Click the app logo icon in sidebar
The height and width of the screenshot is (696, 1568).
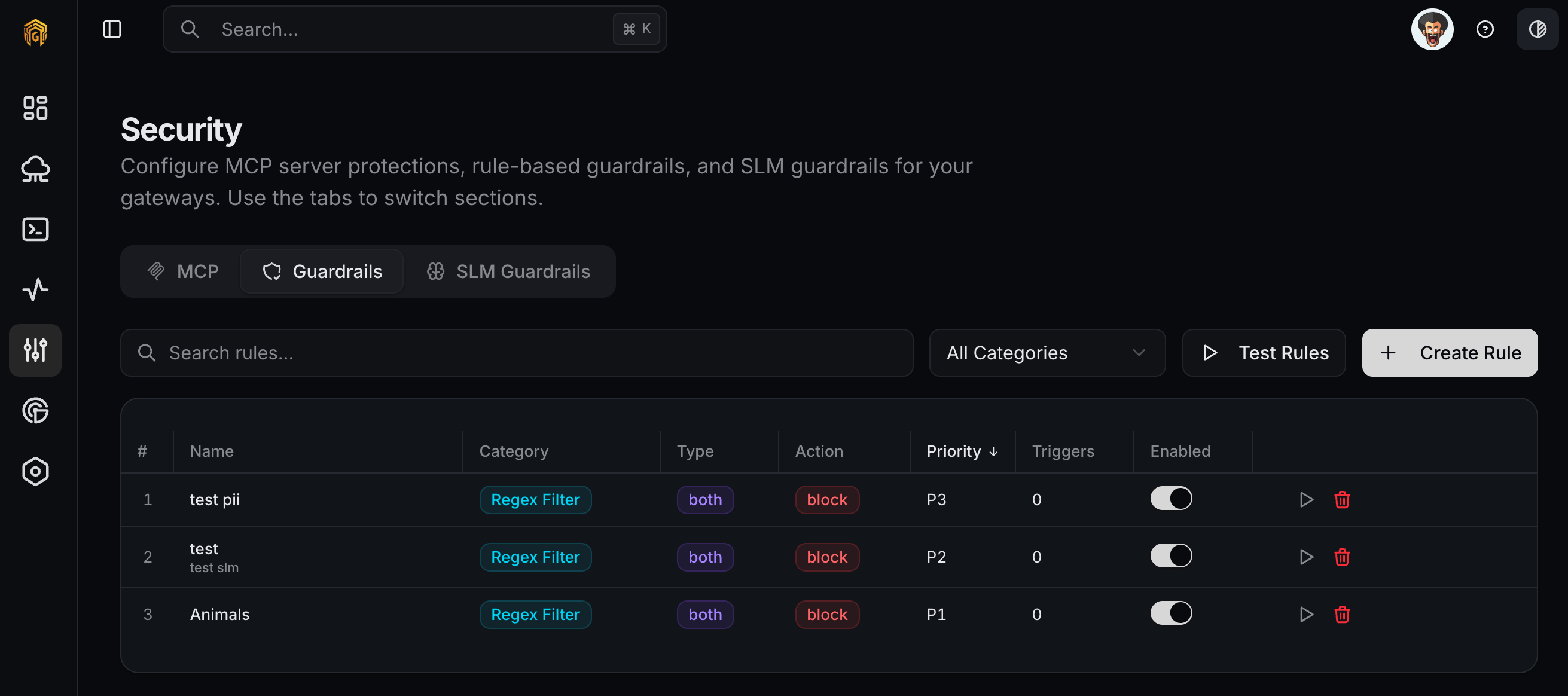[35, 32]
